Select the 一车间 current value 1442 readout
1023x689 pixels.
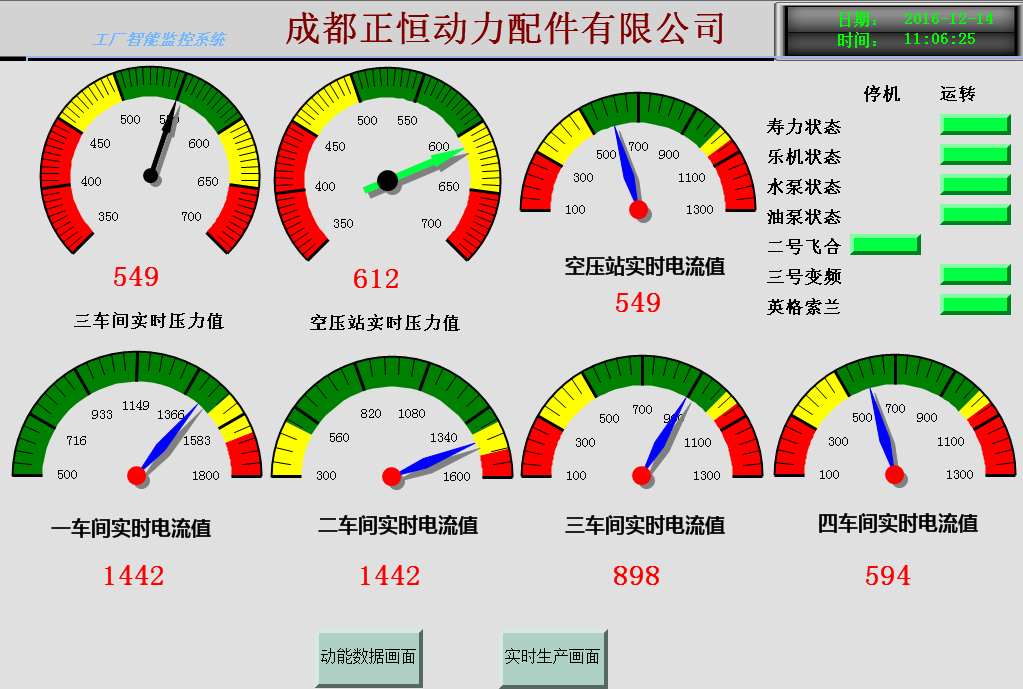pyautogui.click(x=134, y=575)
